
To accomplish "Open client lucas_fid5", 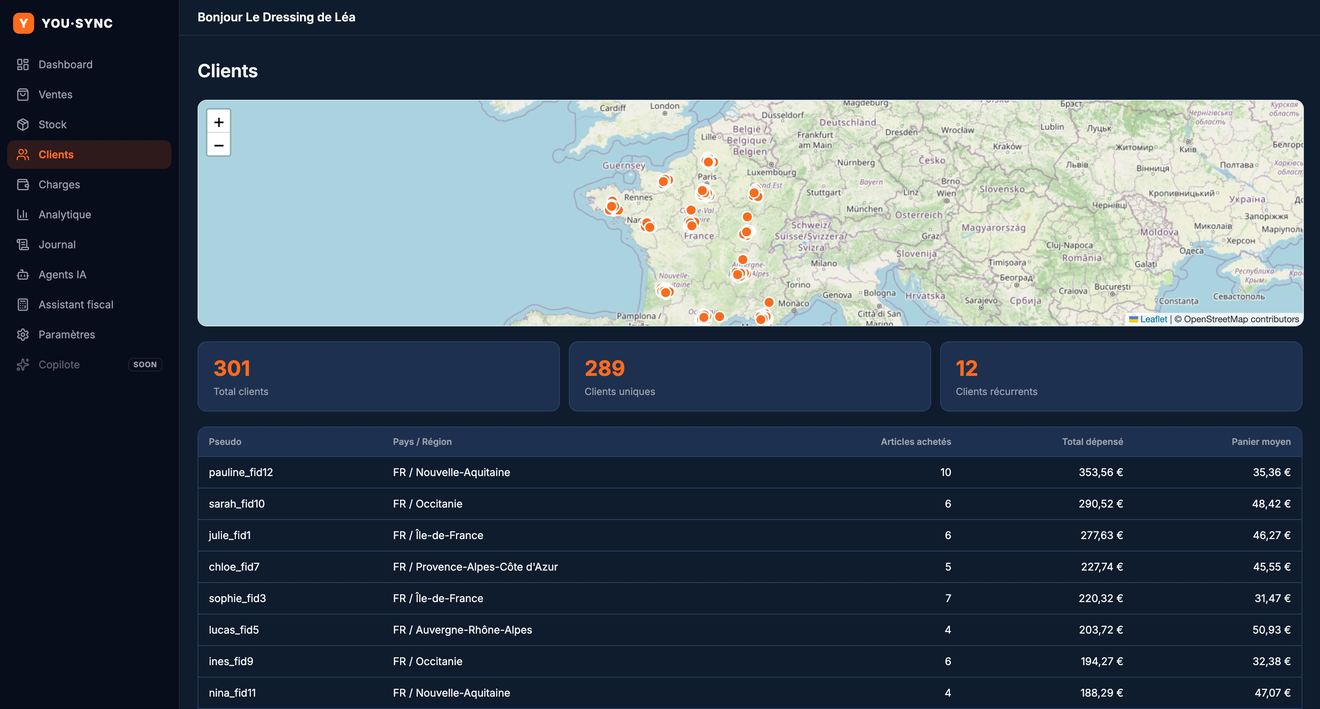I will pos(750,630).
